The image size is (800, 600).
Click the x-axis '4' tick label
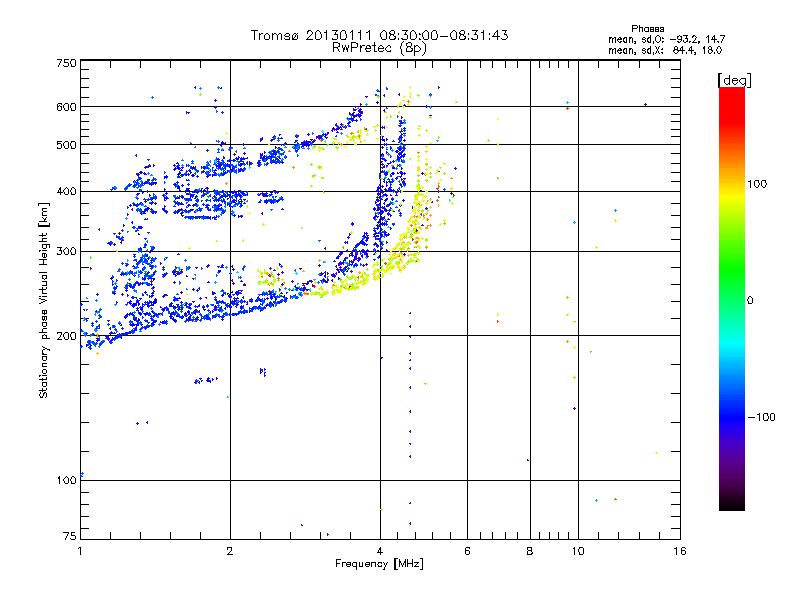tap(380, 551)
